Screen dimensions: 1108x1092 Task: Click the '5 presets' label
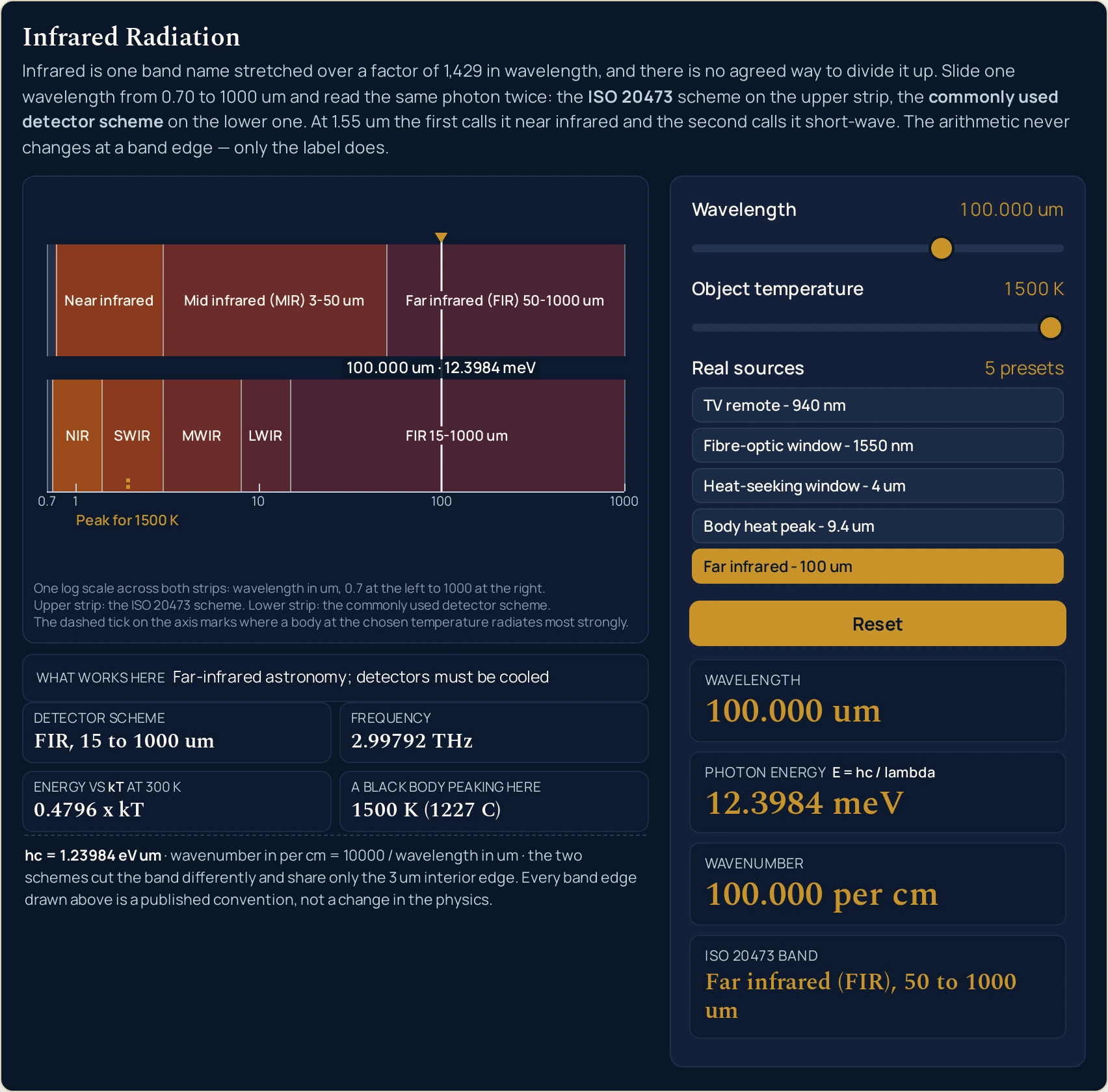click(1024, 368)
